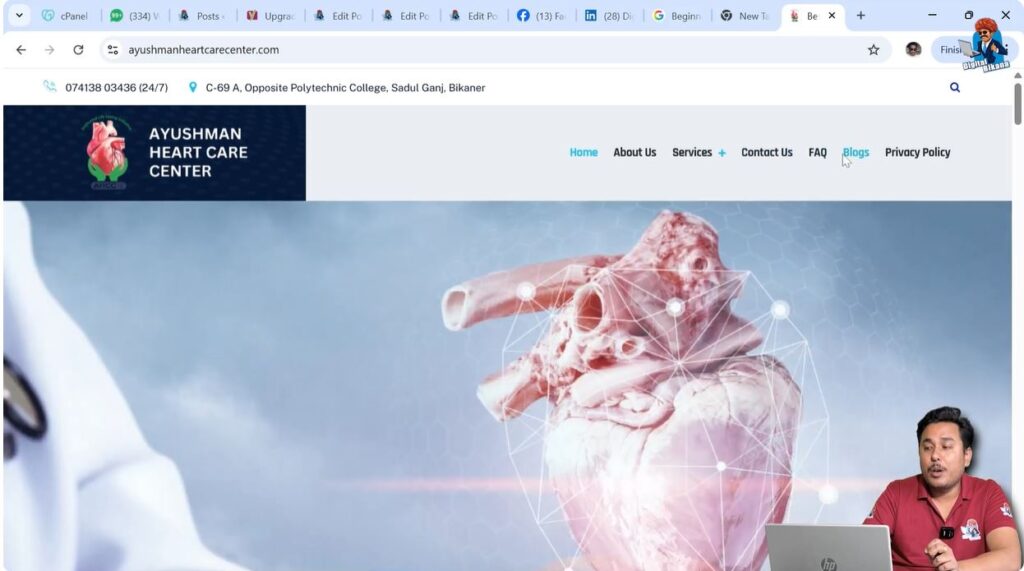The height and width of the screenshot is (571, 1024).
Task: Open the Chrome profile avatar
Action: (x=913, y=50)
